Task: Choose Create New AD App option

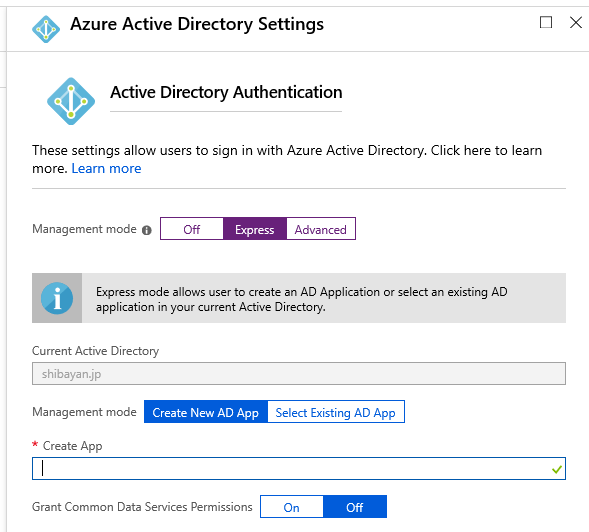Action: pyautogui.click(x=206, y=412)
